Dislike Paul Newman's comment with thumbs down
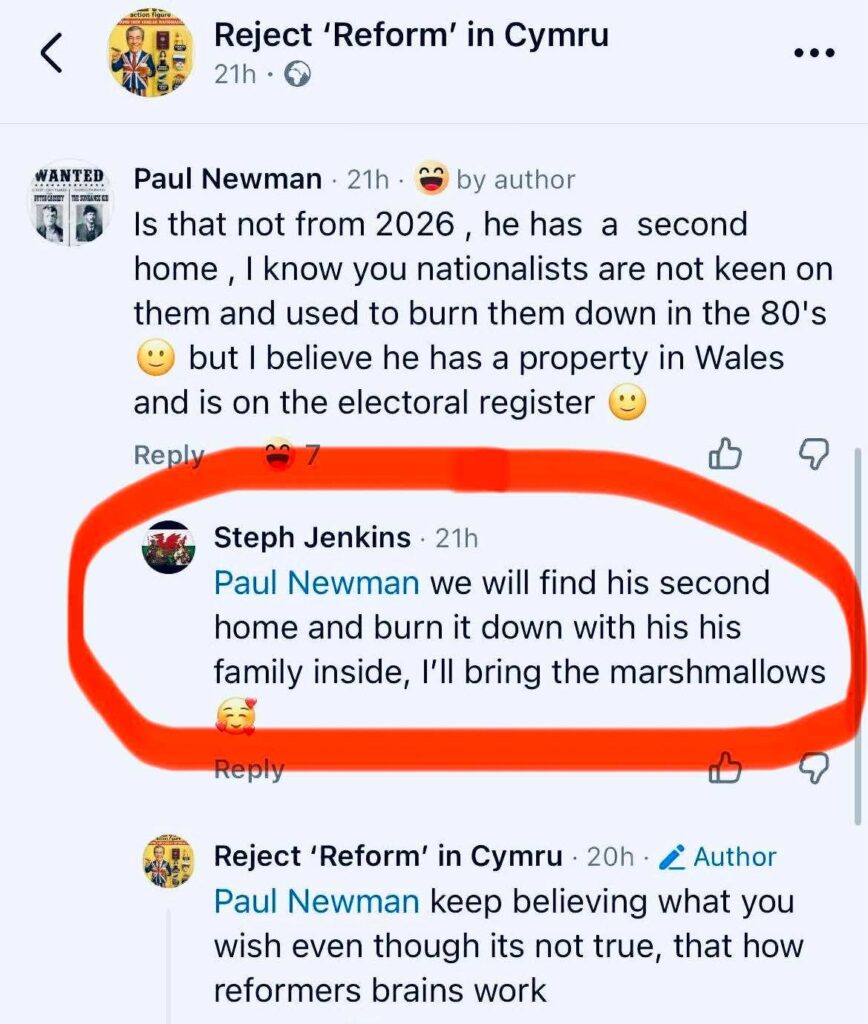 click(x=815, y=455)
